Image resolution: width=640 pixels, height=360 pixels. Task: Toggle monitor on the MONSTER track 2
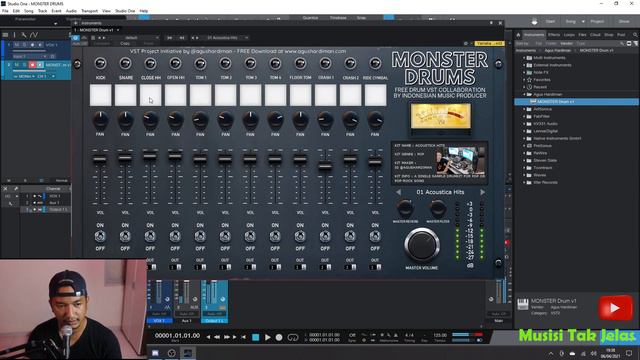(x=40, y=65)
